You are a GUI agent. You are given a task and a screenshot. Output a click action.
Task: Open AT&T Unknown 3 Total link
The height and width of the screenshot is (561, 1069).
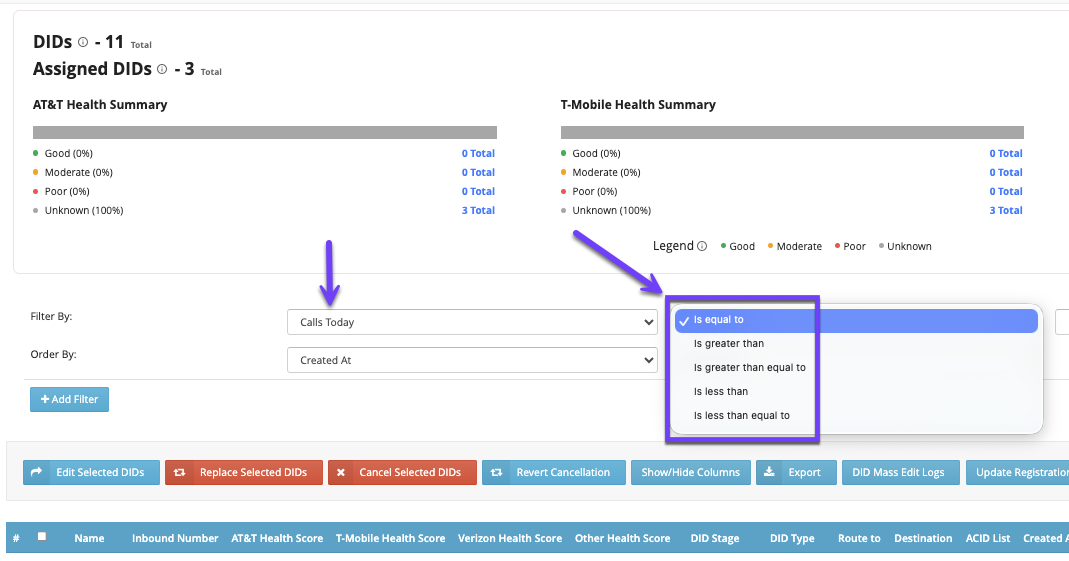pos(478,210)
